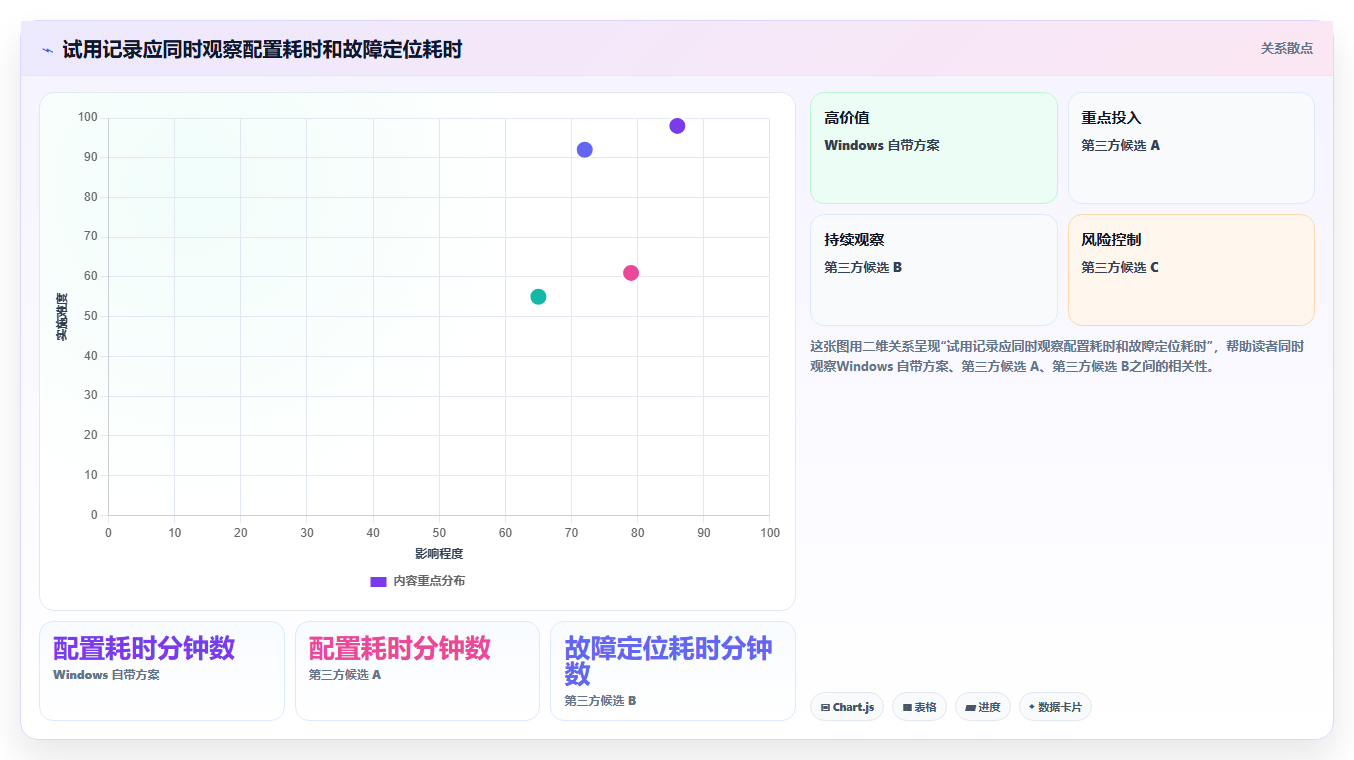The image size is (1354, 760).
Task: Click the 影响程度 x-axis title
Action: 439,554
